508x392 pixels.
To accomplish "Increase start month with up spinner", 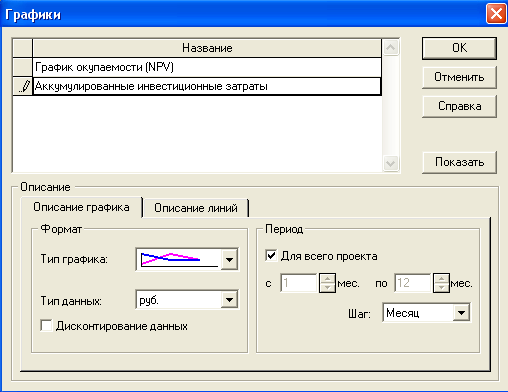I will (x=327, y=279).
